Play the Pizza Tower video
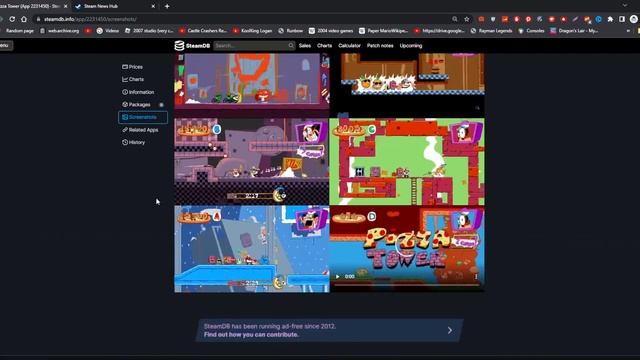Viewport: 640px width, 360px height. click(338, 276)
